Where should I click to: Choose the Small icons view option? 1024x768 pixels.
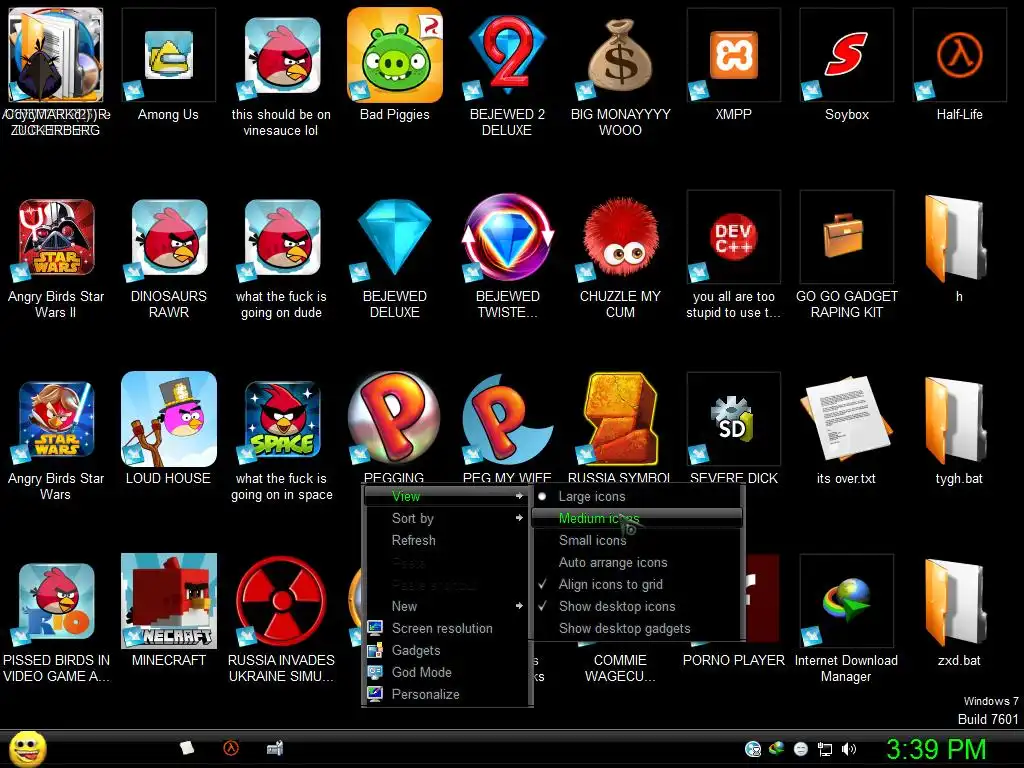[x=637, y=541]
